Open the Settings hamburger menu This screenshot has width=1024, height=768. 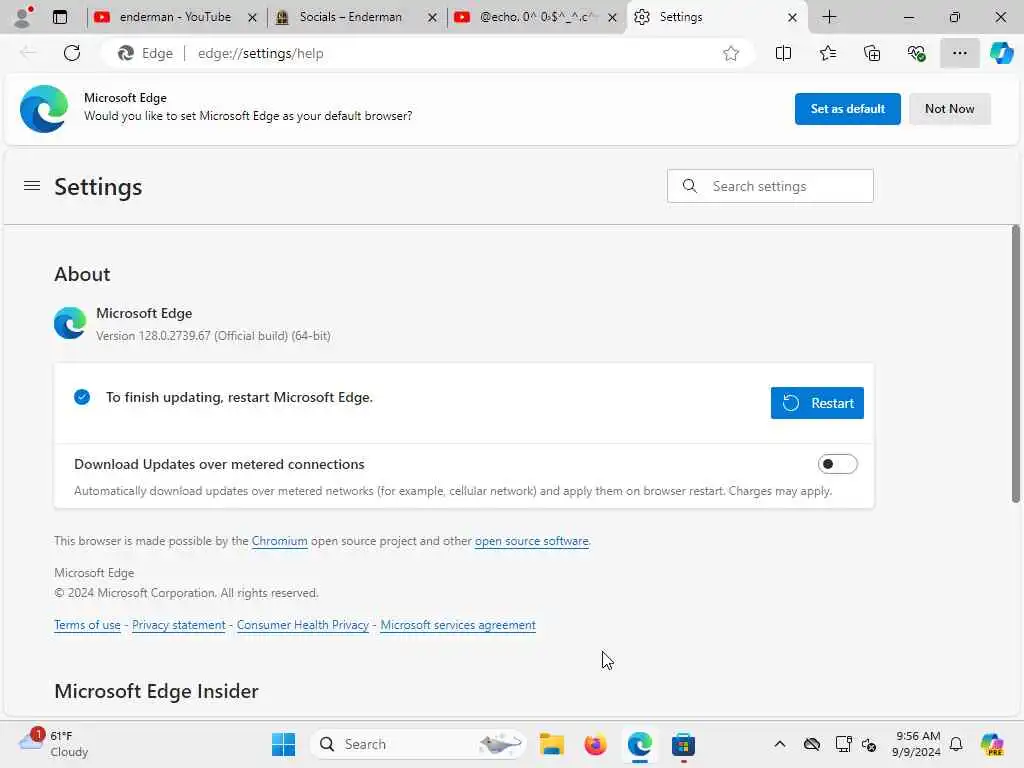(x=32, y=186)
